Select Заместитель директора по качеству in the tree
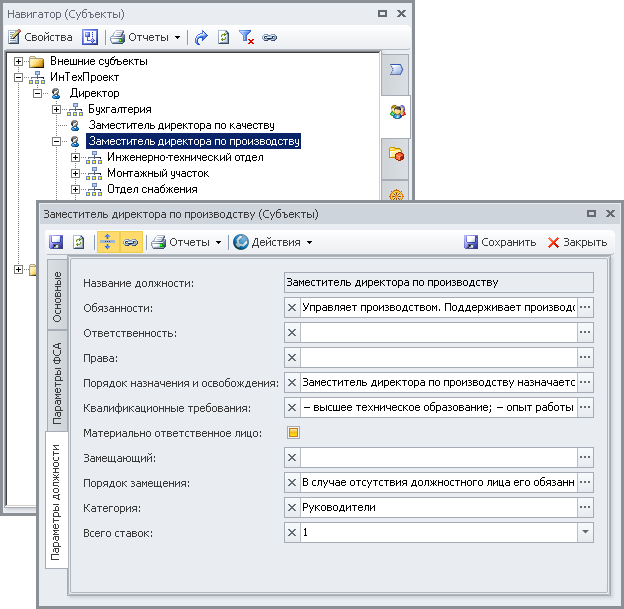 coord(181,125)
